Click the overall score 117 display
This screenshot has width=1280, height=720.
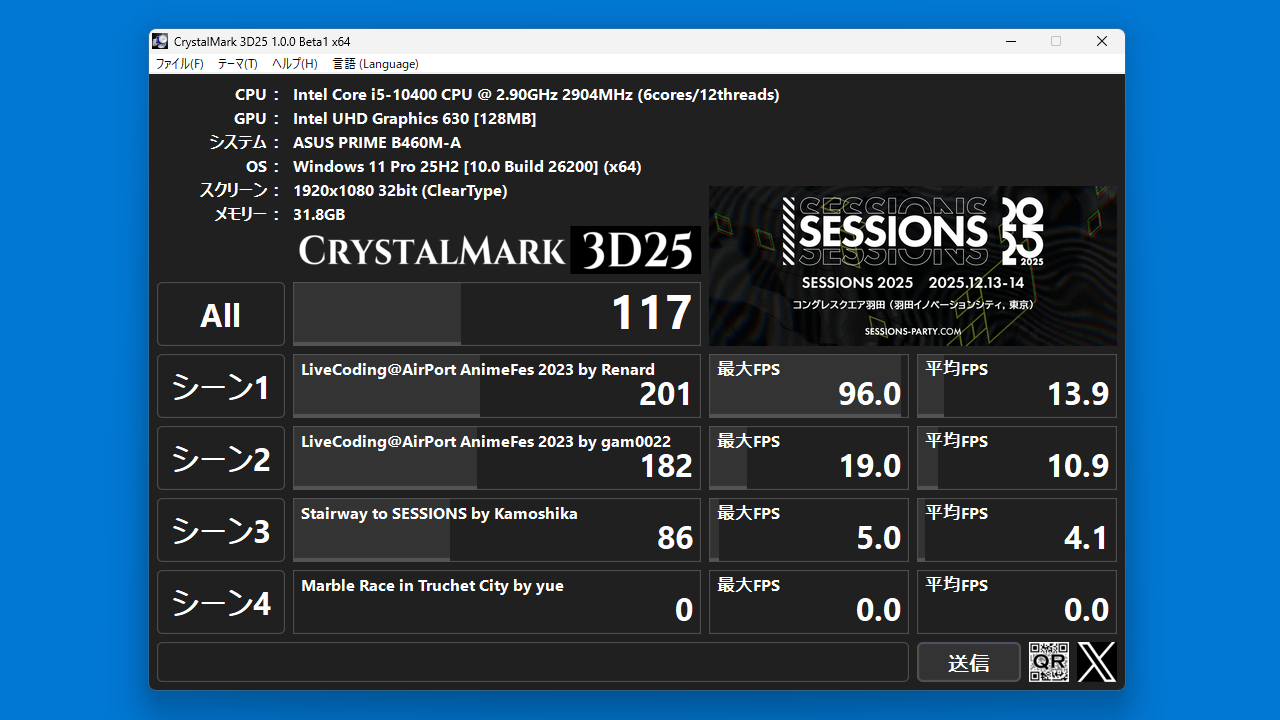coord(497,313)
